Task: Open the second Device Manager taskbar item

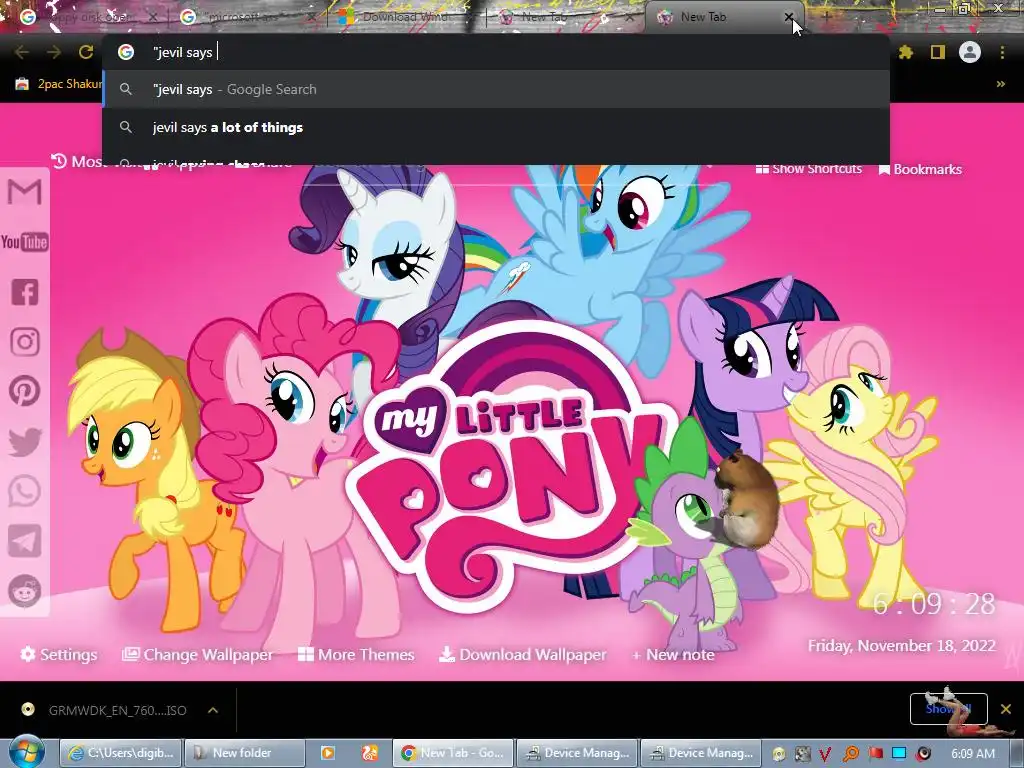Action: tap(701, 753)
